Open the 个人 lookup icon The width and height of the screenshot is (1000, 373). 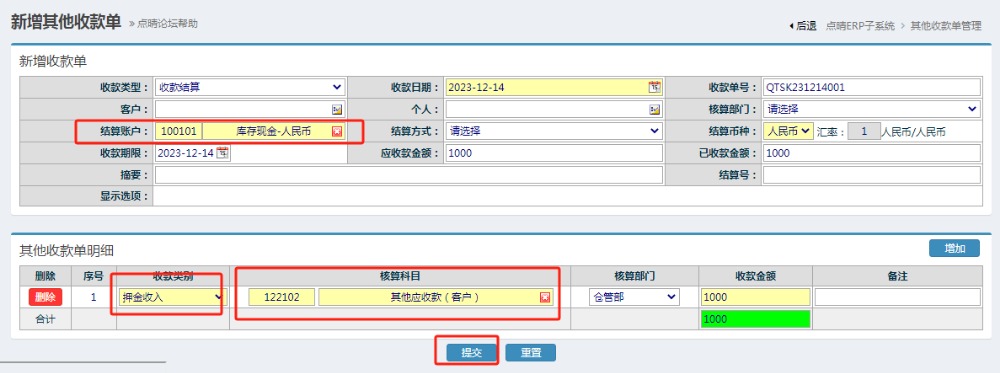point(654,110)
